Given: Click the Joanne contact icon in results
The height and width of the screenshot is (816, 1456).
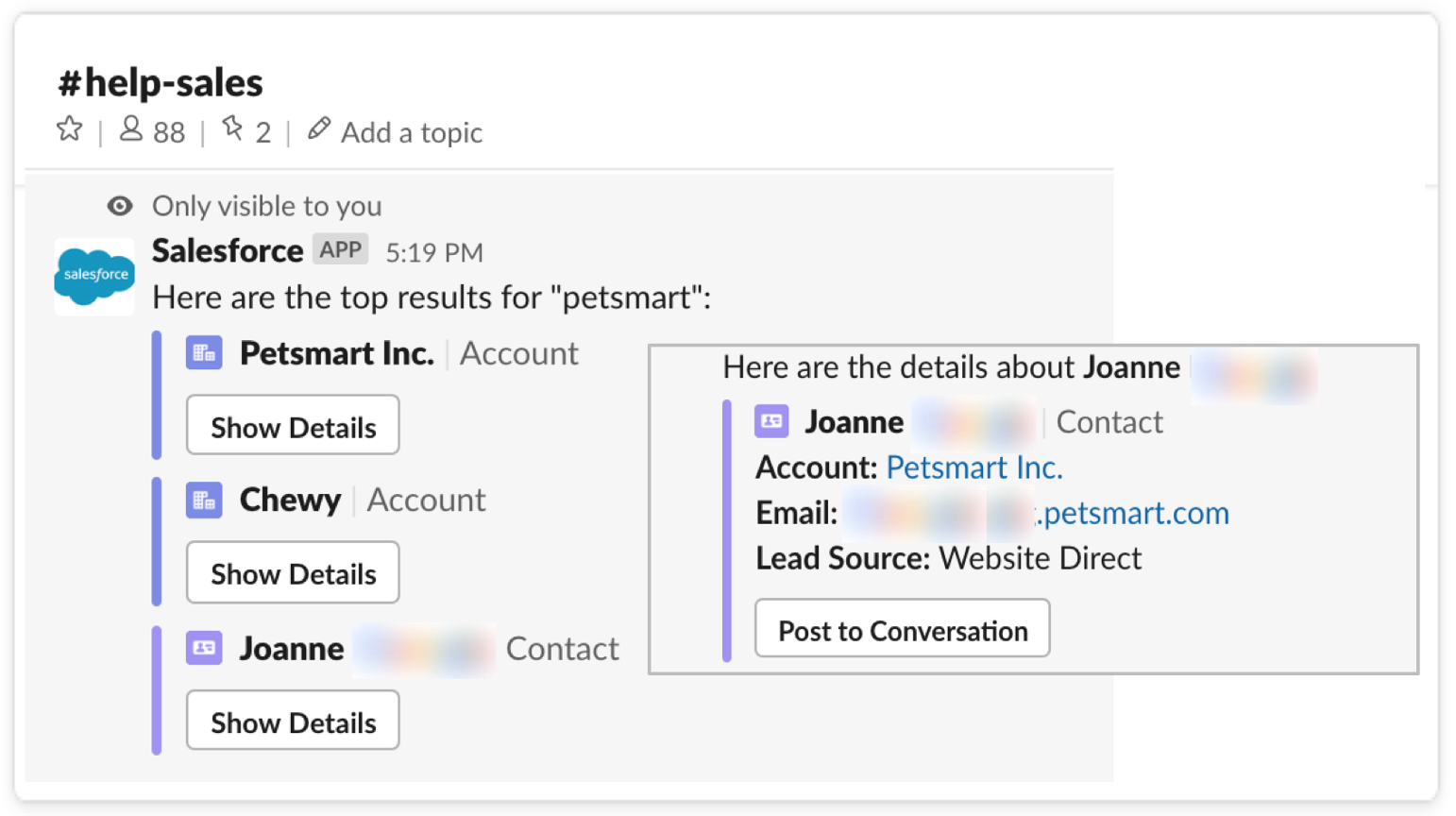Looking at the screenshot, I should [204, 648].
